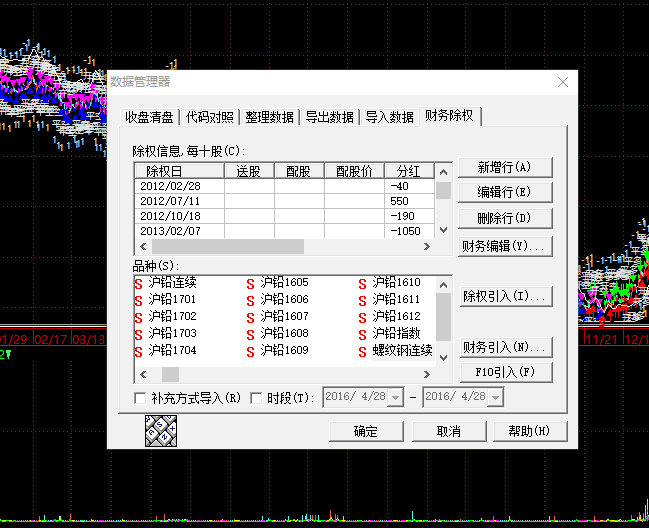Click the 品种 list horizontal scrollbar thumb
Viewport: 649px width, 528px height.
coord(170,374)
